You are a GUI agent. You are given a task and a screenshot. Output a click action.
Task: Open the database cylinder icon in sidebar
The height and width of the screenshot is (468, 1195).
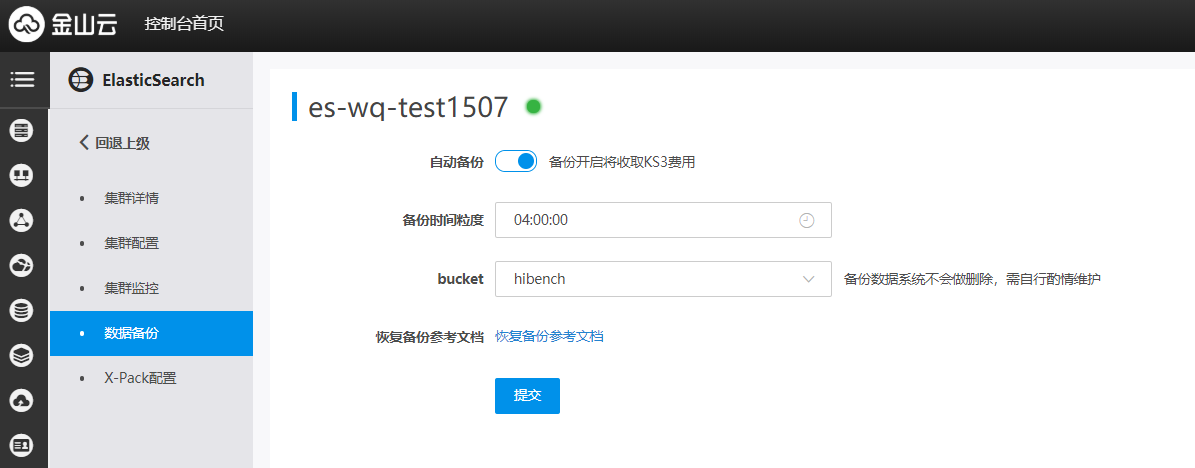tap(21, 310)
